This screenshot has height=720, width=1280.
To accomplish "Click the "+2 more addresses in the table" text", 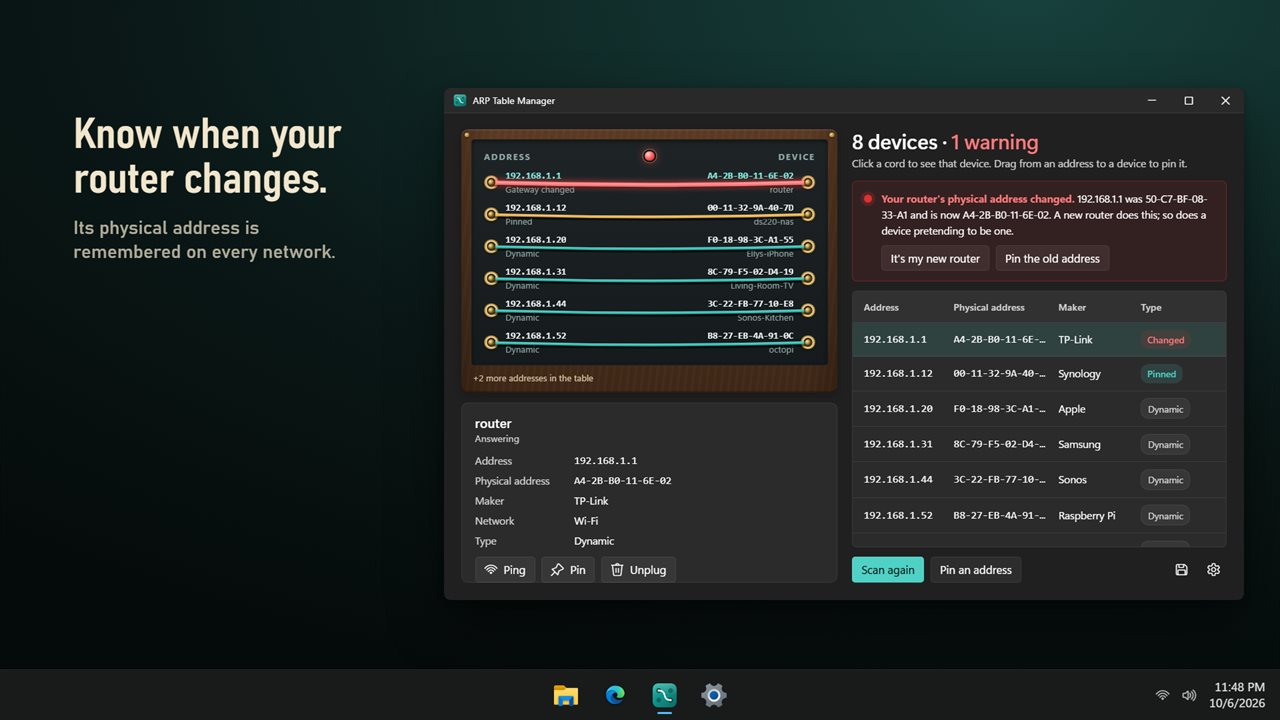I will 533,378.
